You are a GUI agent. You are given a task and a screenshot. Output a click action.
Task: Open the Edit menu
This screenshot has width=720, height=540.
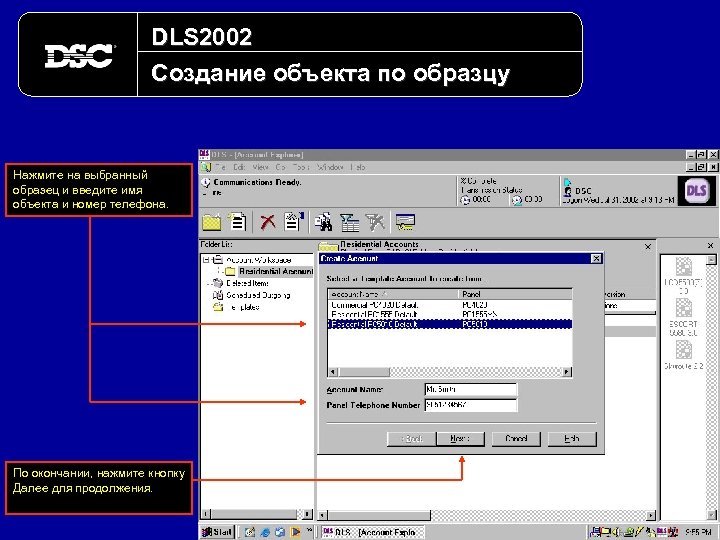pos(239,168)
